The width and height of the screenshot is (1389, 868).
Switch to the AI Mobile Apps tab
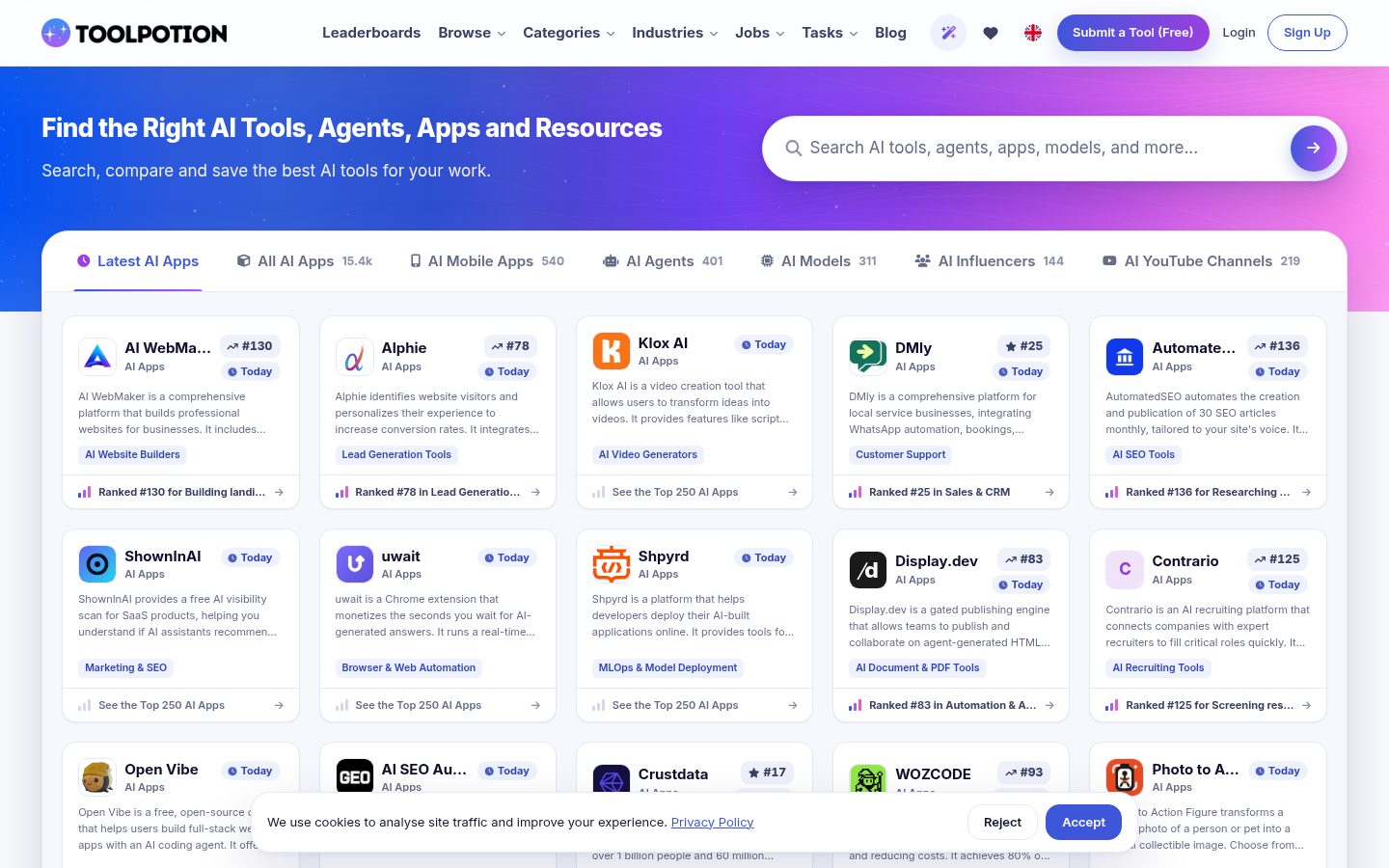[487, 261]
